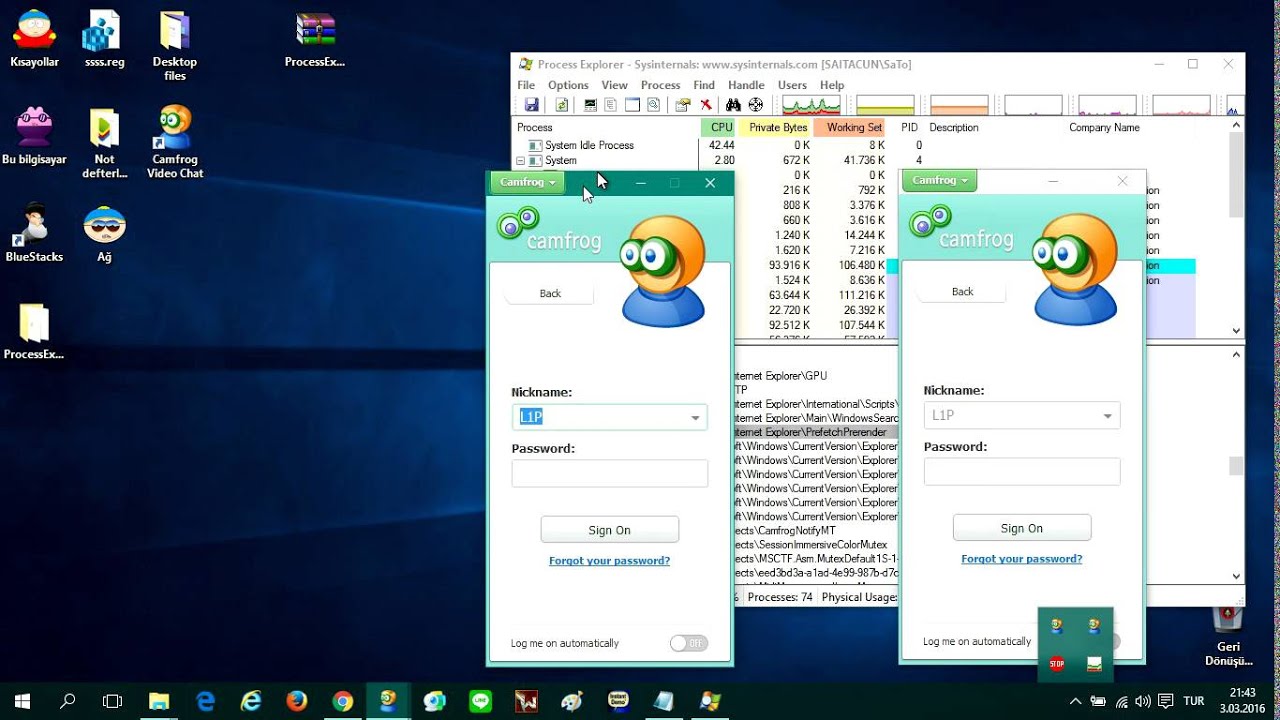The height and width of the screenshot is (720, 1280).
Task: Select Camfrog Video Chat desktop icon
Action: (x=175, y=144)
